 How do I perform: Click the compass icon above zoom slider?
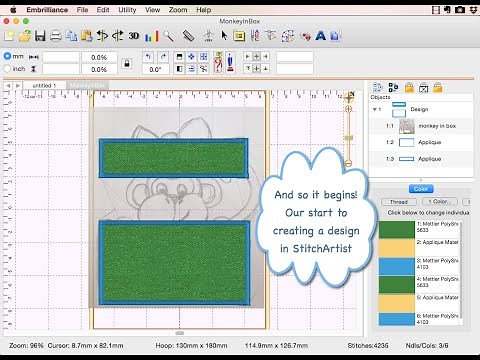click(349, 98)
